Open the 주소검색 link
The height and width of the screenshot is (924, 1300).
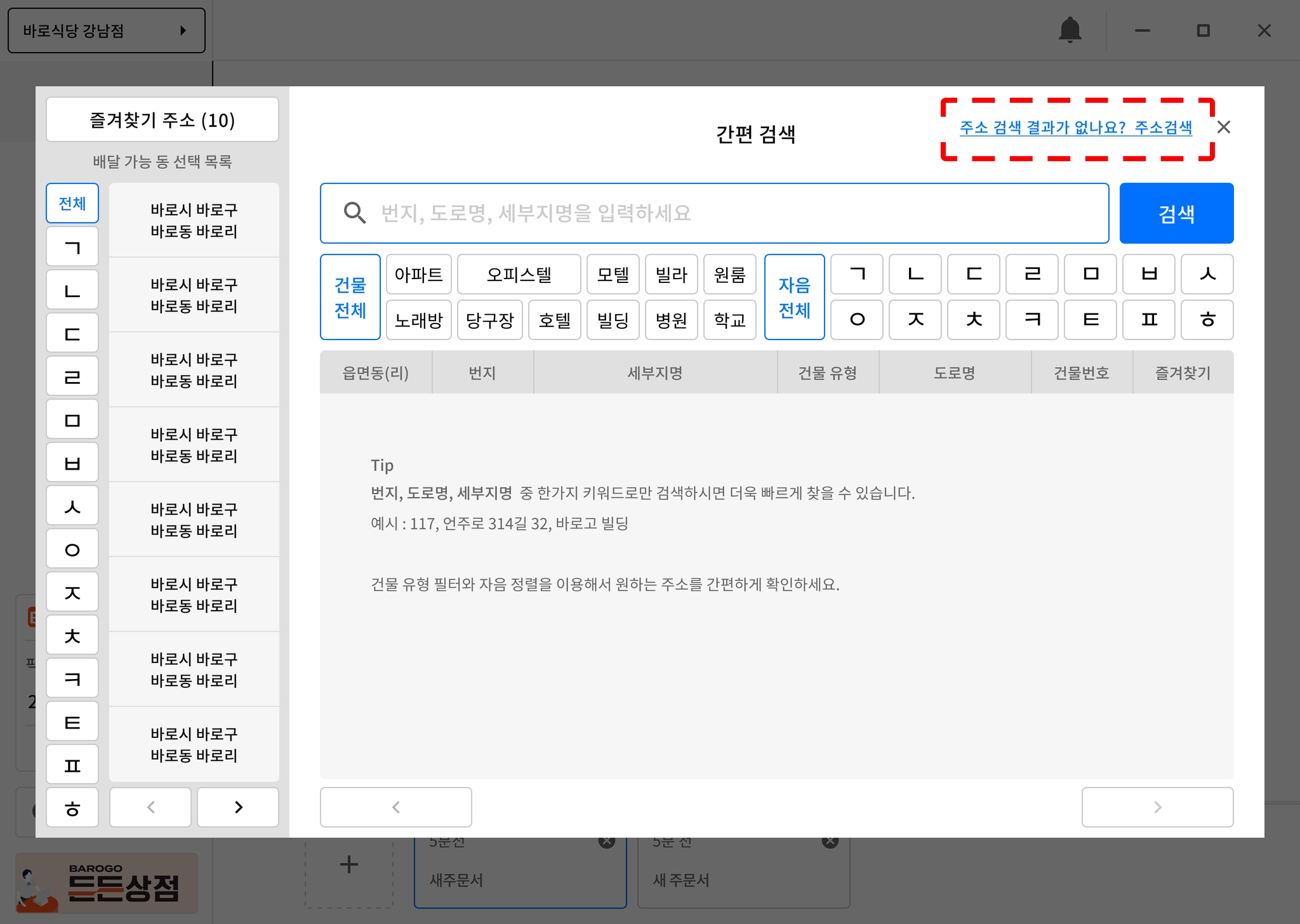1163,128
